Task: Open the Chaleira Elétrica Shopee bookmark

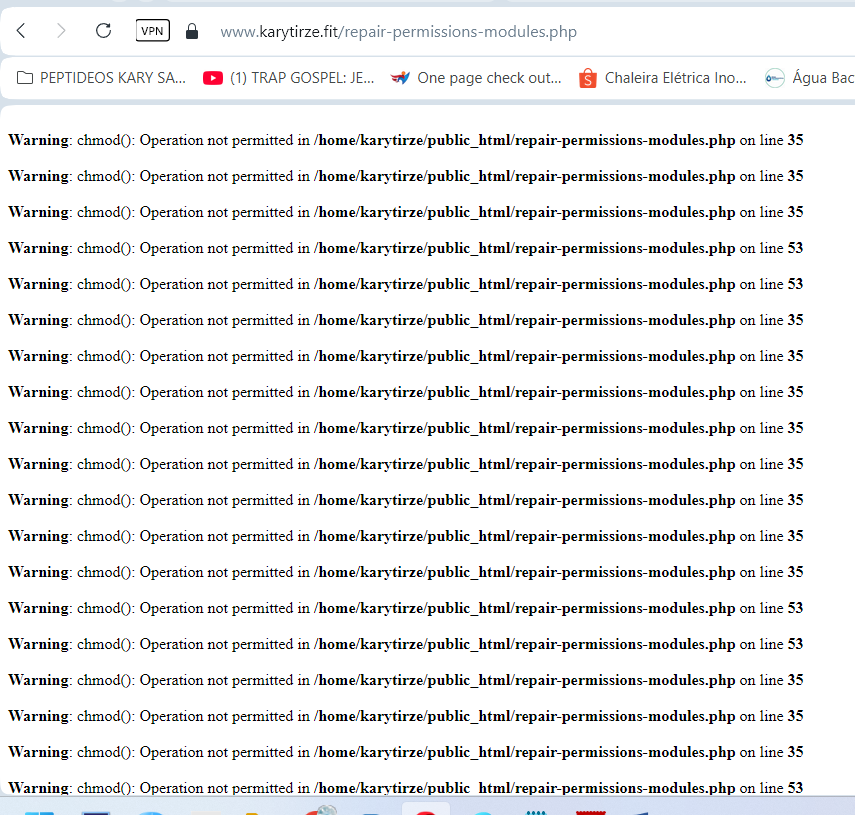Action: pos(663,78)
